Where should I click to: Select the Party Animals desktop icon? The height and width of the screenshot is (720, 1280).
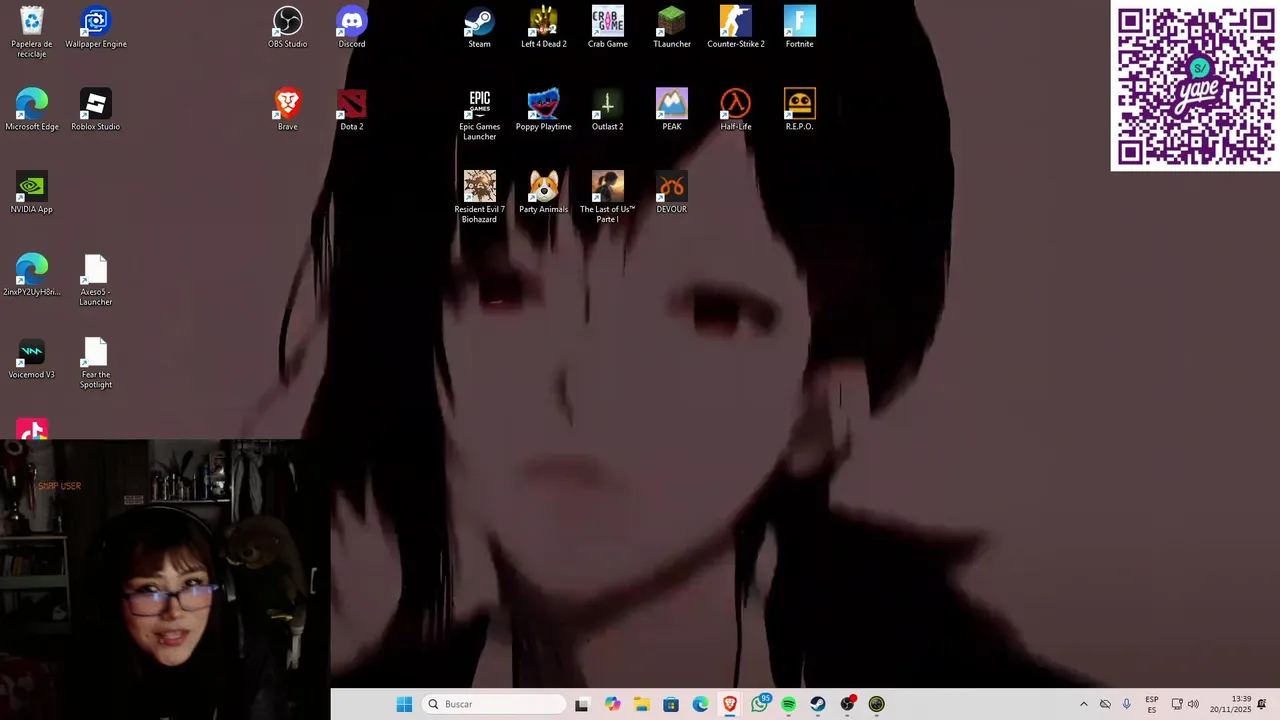coord(544,192)
